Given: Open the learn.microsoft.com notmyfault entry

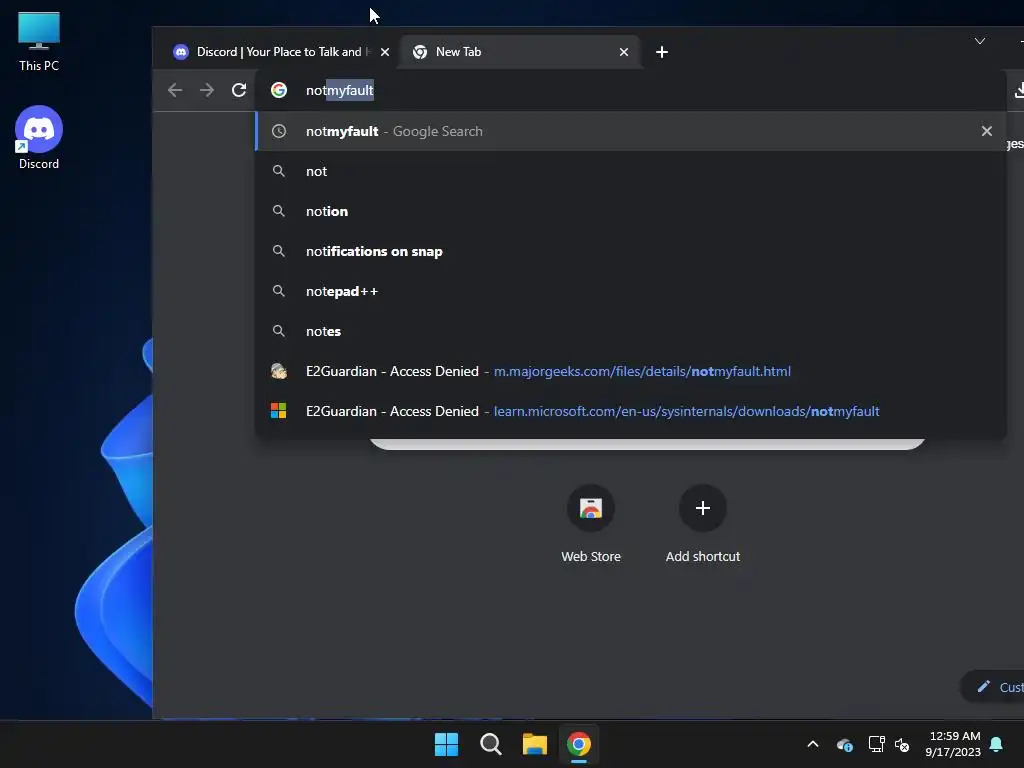Looking at the screenshot, I should (x=631, y=411).
